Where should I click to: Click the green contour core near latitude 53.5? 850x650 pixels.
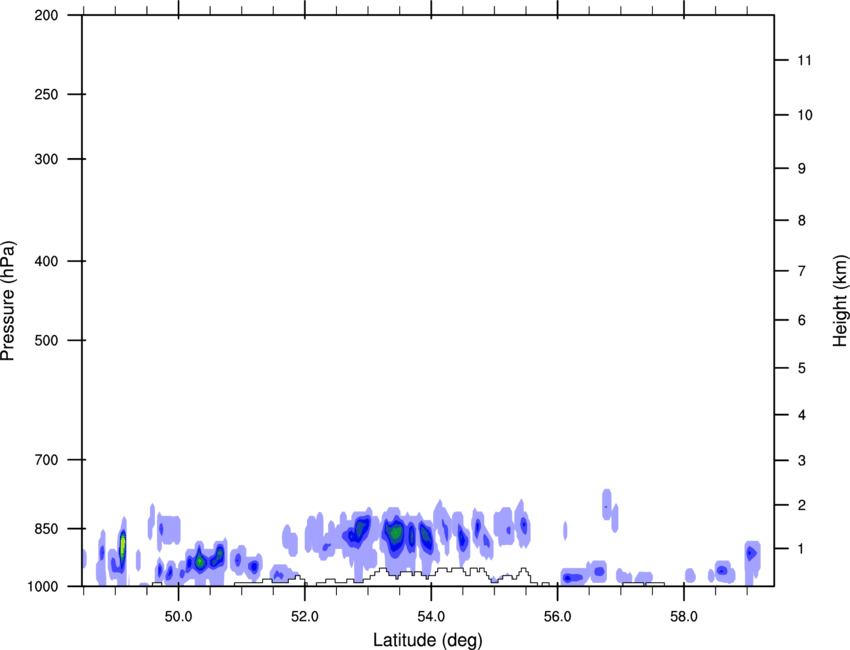pyautogui.click(x=396, y=532)
